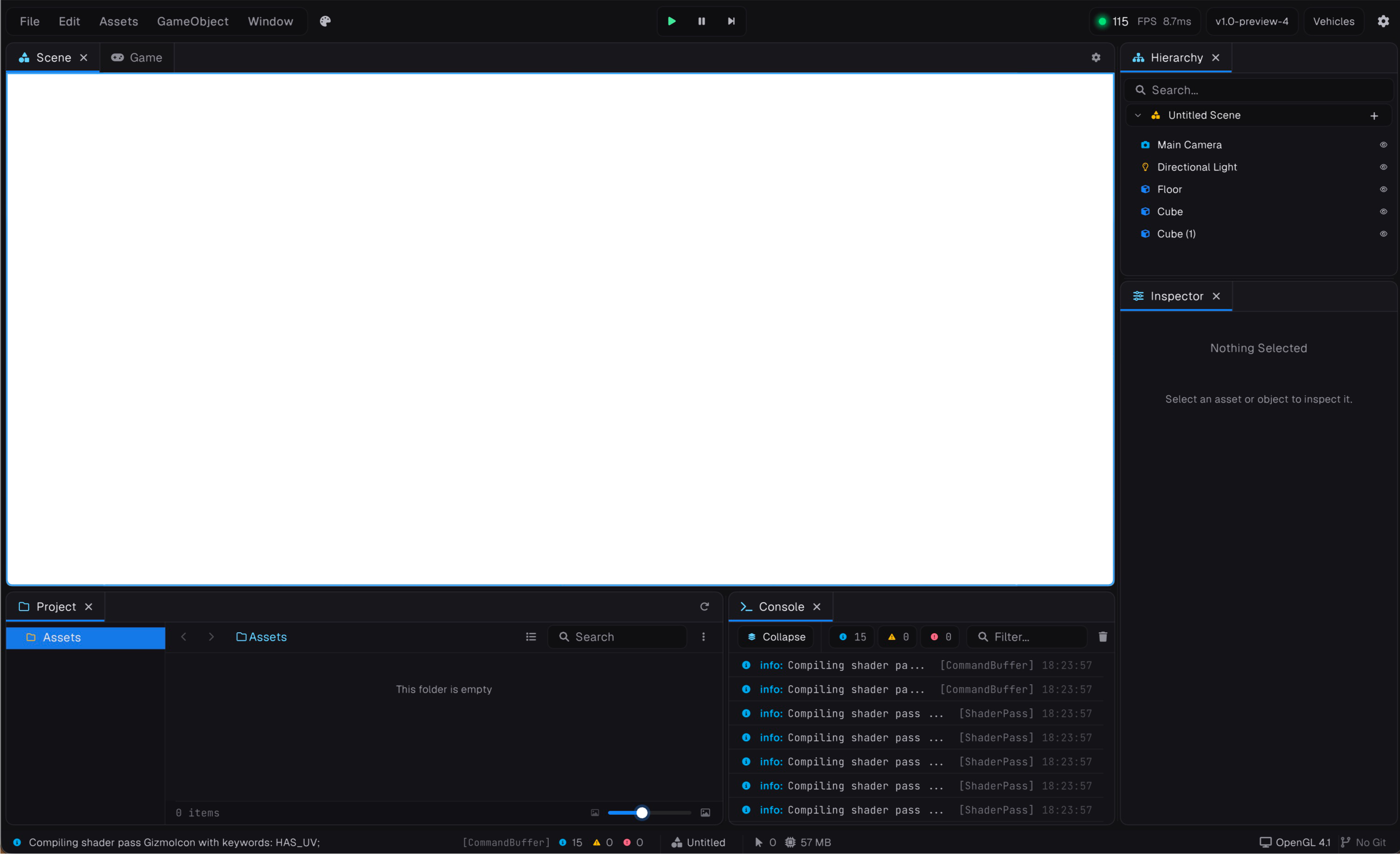Screen dimensions: 1400x854
Task: Refresh the Project panel
Action: 704,607
